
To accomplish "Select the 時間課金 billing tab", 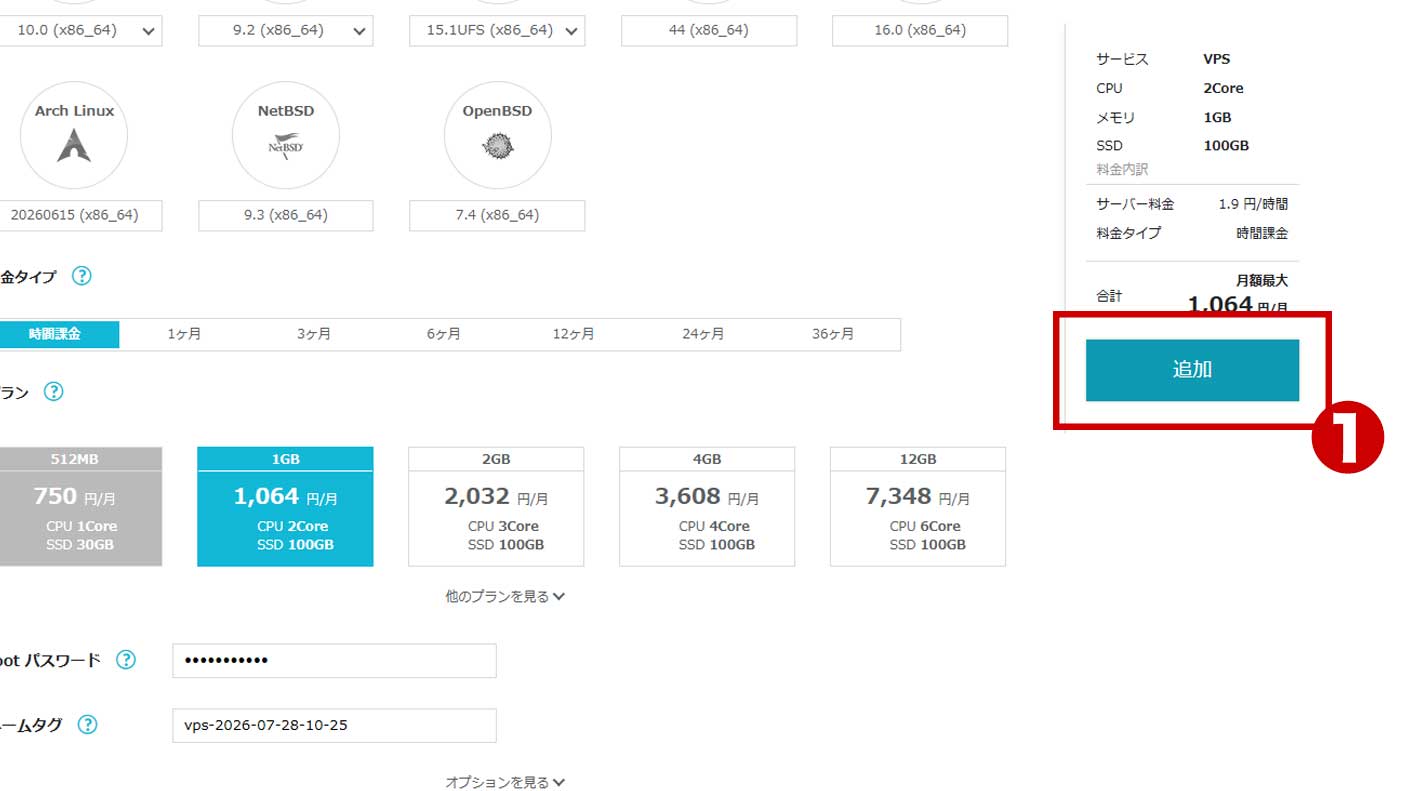I will (x=58, y=334).
